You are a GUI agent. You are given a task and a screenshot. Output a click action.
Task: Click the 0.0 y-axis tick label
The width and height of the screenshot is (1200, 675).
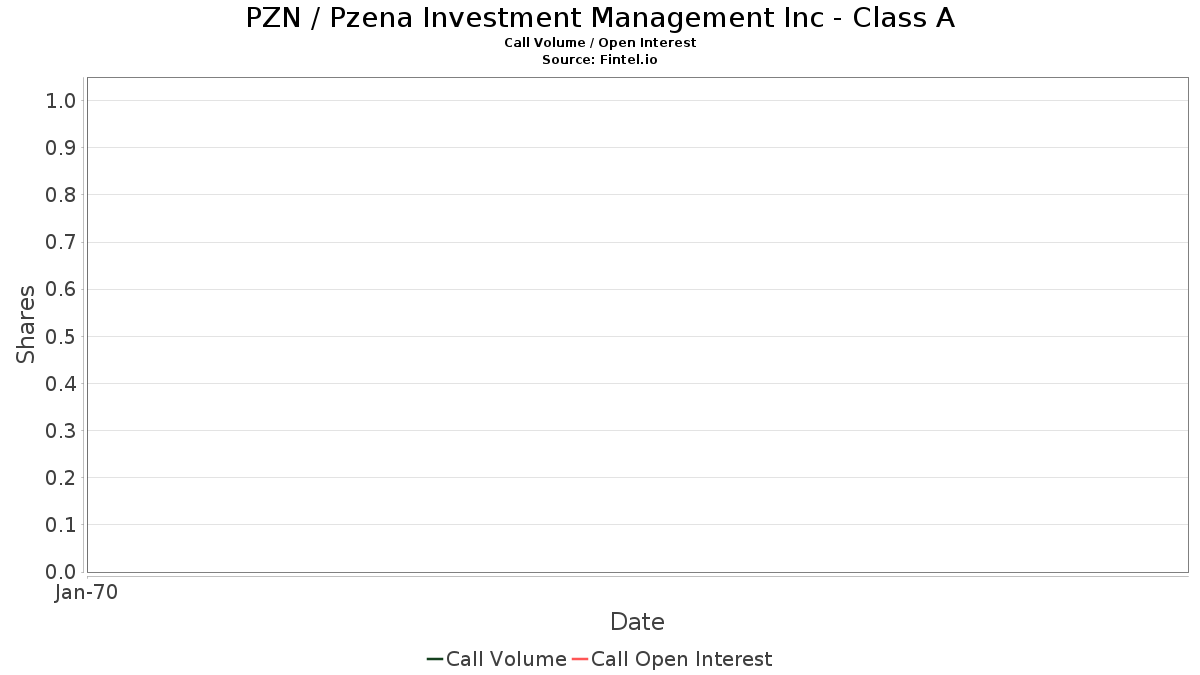[61, 571]
